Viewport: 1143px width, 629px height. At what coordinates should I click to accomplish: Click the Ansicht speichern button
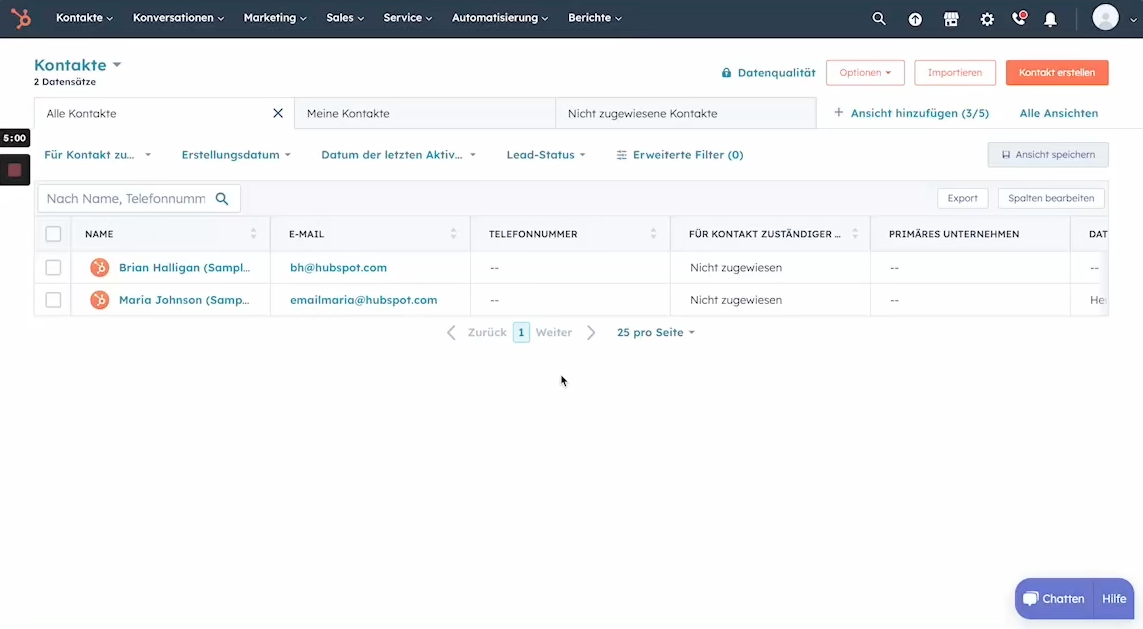[x=1048, y=155]
